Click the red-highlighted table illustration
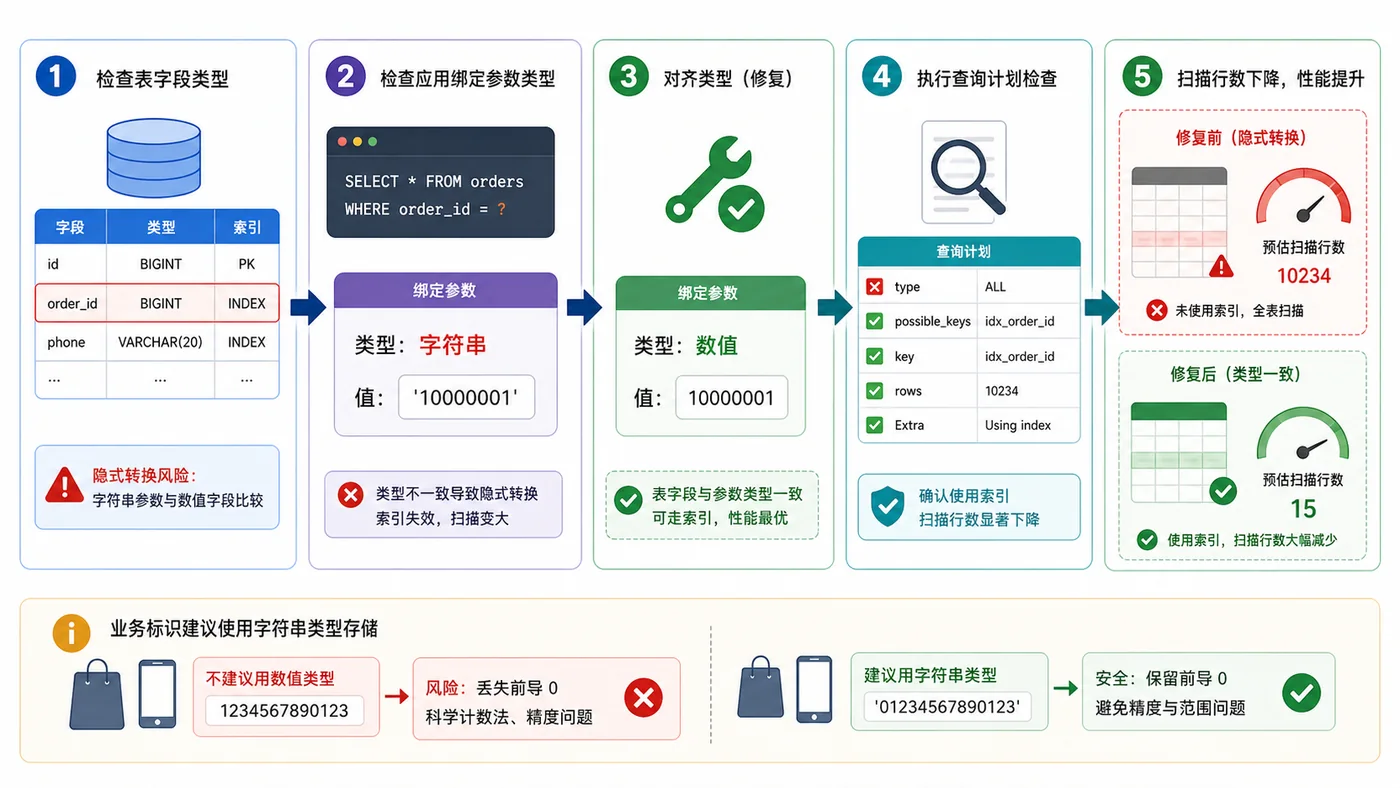1400x788 pixels. 1179,222
